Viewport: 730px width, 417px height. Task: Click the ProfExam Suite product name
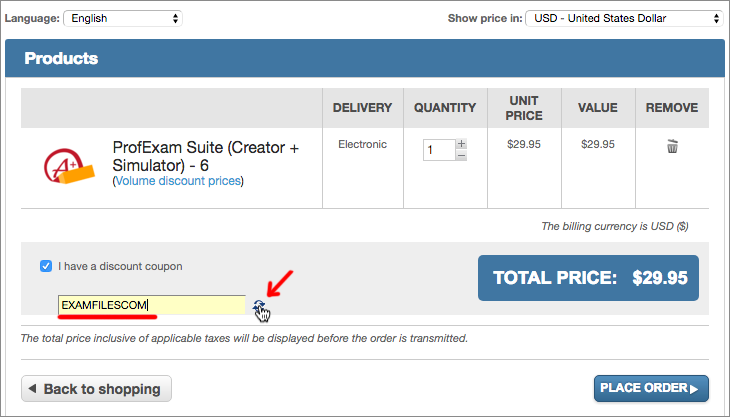pyautogui.click(x=205, y=155)
